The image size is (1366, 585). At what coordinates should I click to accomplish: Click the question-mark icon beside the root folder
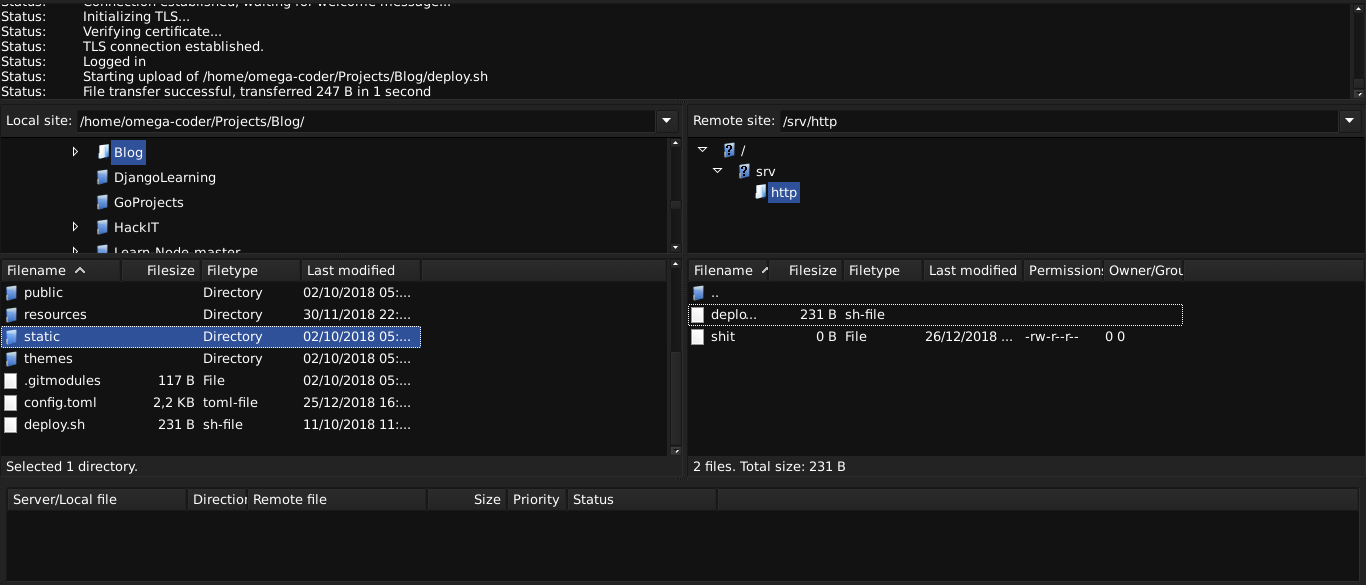(727, 149)
